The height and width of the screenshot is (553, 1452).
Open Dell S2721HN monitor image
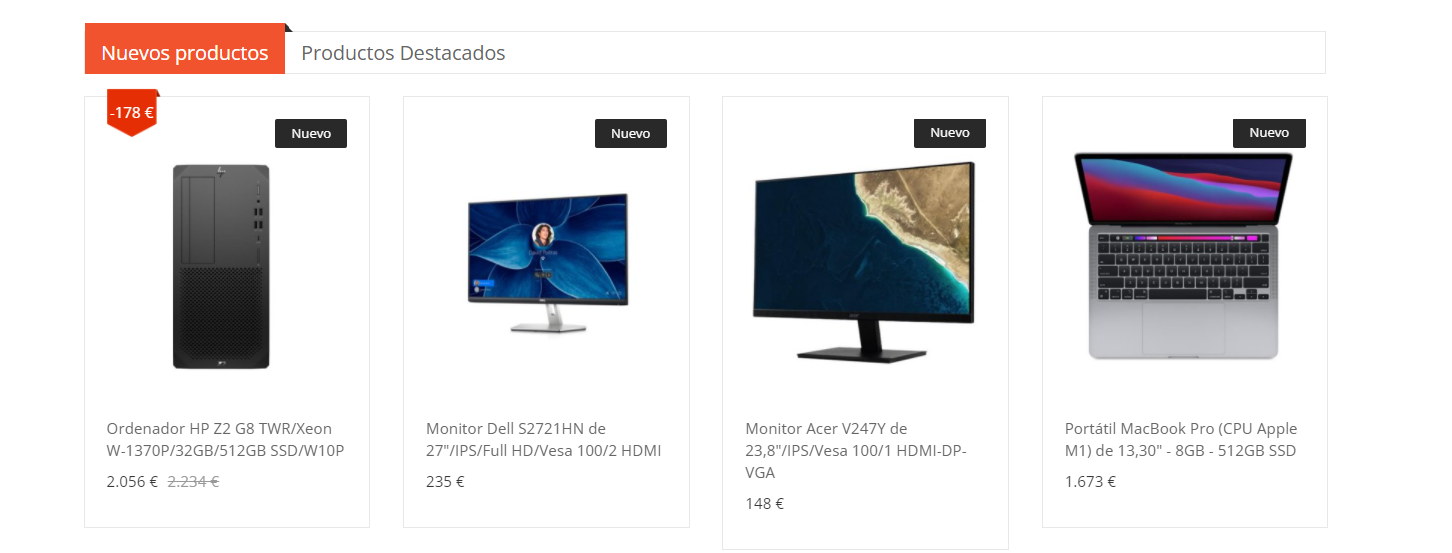tap(547, 262)
